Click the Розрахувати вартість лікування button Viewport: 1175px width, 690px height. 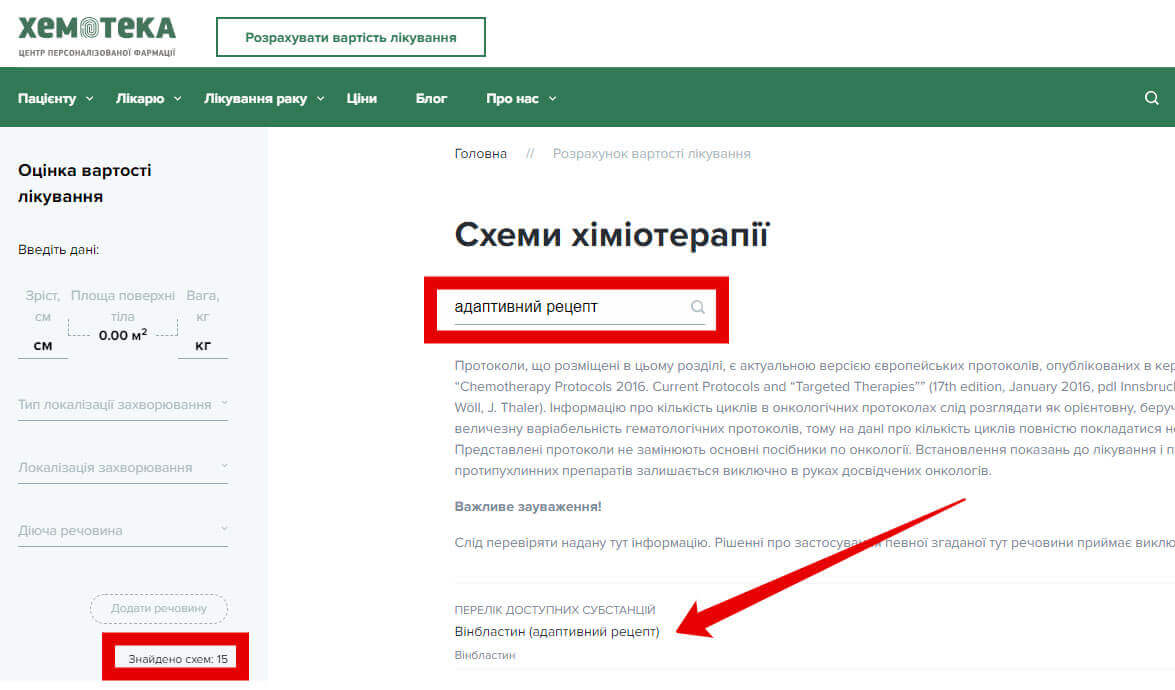click(x=350, y=36)
